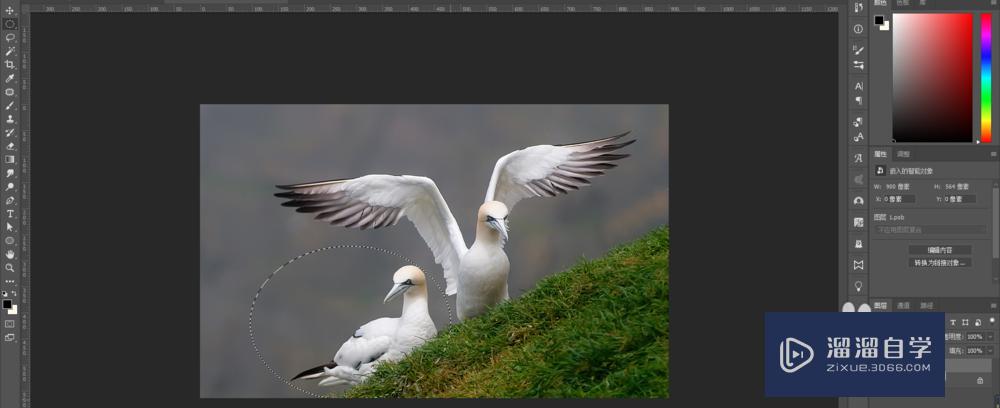The image size is (1000, 408).
Task: Select the Hand tool
Action: [x=10, y=254]
